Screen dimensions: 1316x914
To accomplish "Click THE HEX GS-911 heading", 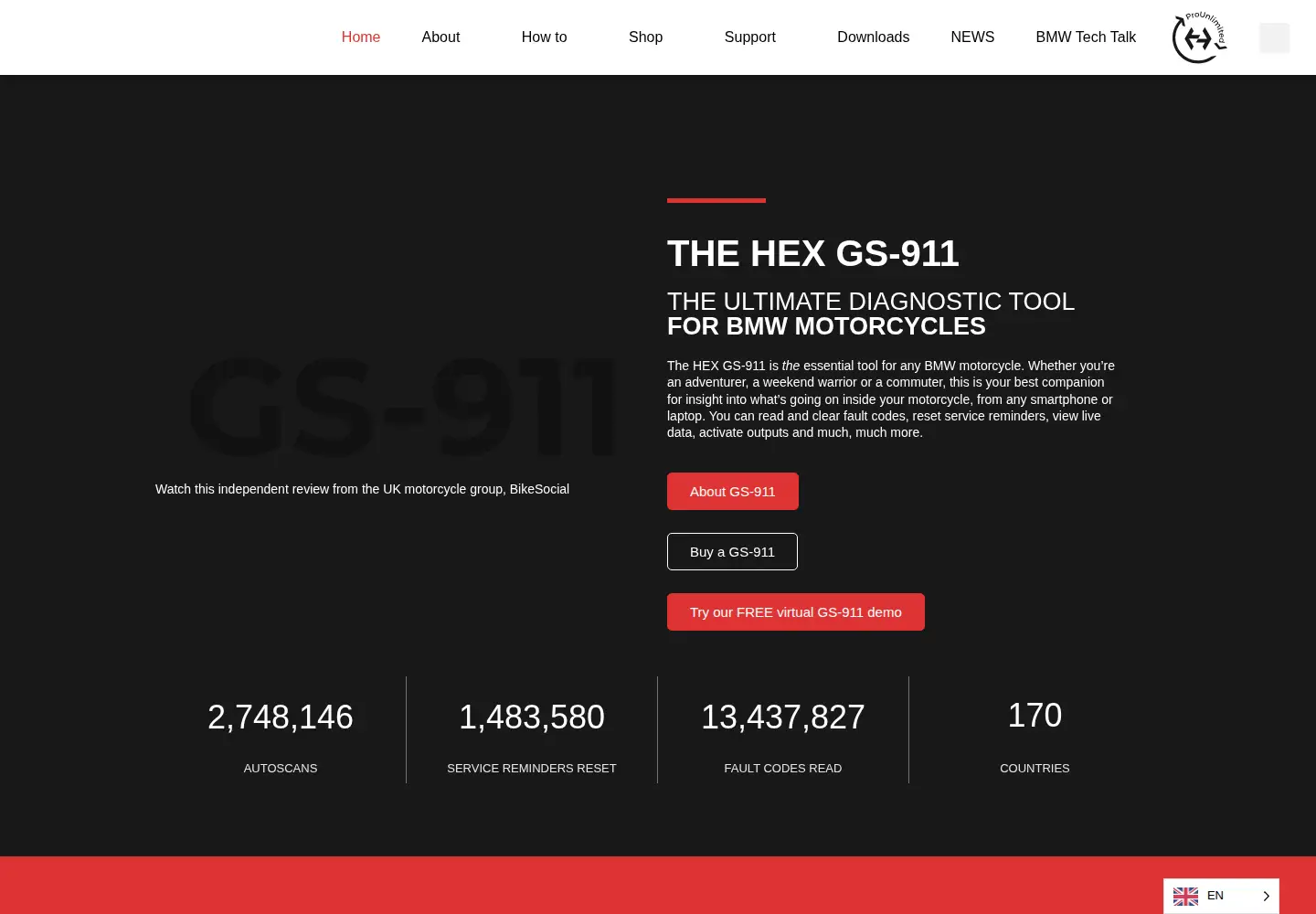I will [x=813, y=253].
